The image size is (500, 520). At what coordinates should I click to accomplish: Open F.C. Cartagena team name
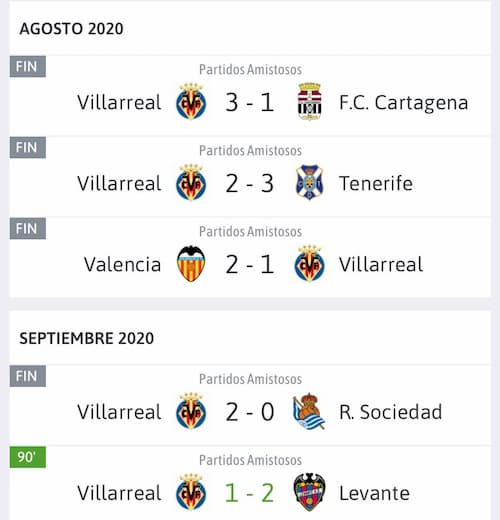coord(404,103)
